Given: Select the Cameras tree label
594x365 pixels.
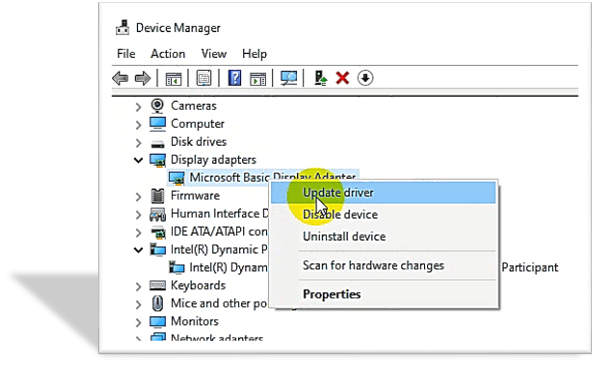Looking at the screenshot, I should (194, 106).
